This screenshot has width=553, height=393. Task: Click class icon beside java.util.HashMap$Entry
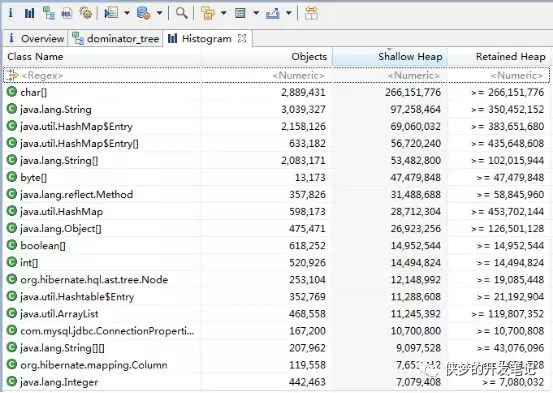12,126
